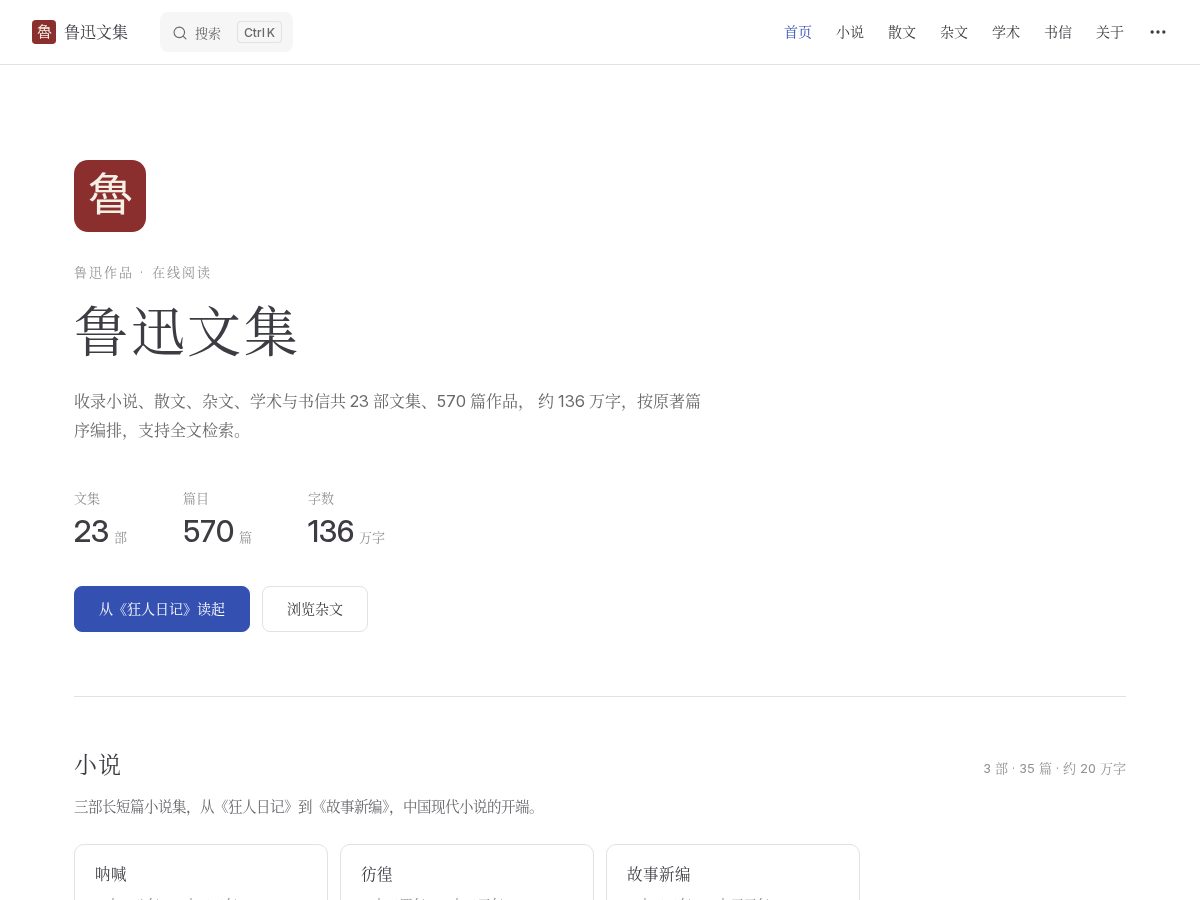Open the 小说 nav item

(850, 32)
